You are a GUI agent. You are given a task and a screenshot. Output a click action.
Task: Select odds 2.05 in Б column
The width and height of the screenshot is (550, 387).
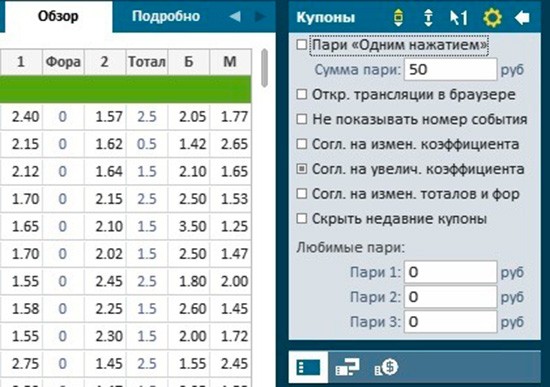[x=193, y=116]
